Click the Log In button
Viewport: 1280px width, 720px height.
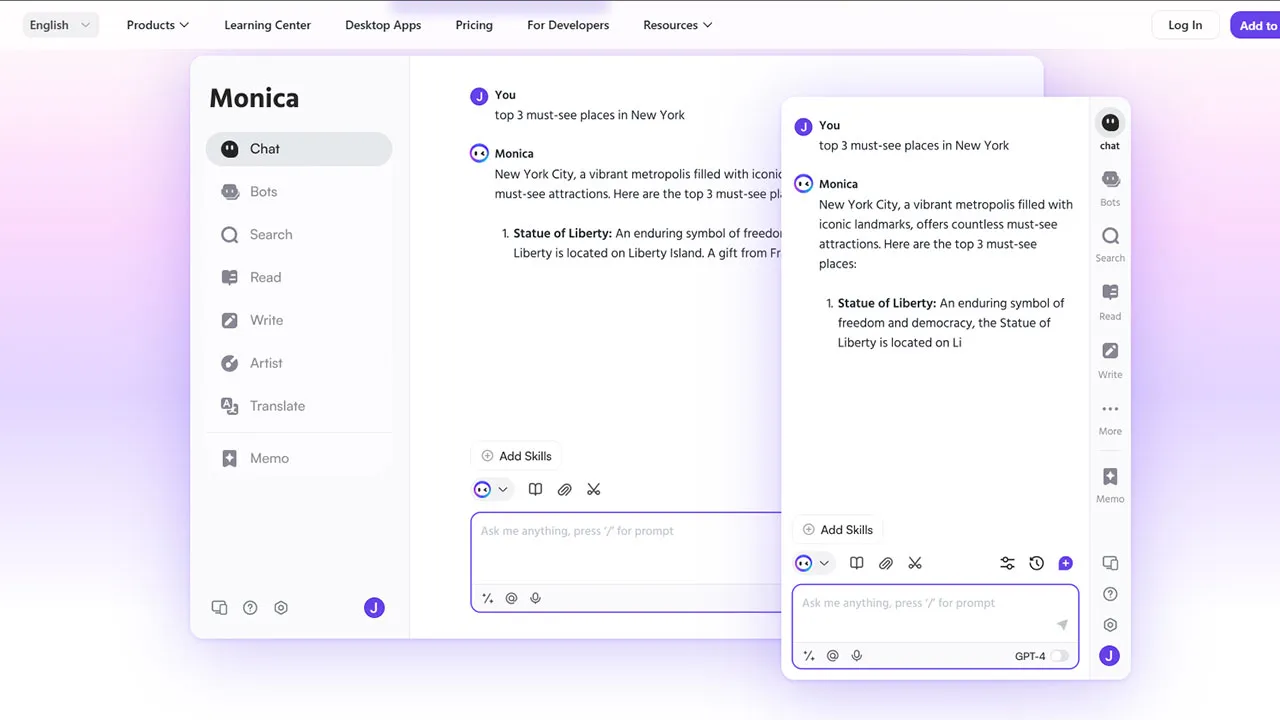[1185, 25]
